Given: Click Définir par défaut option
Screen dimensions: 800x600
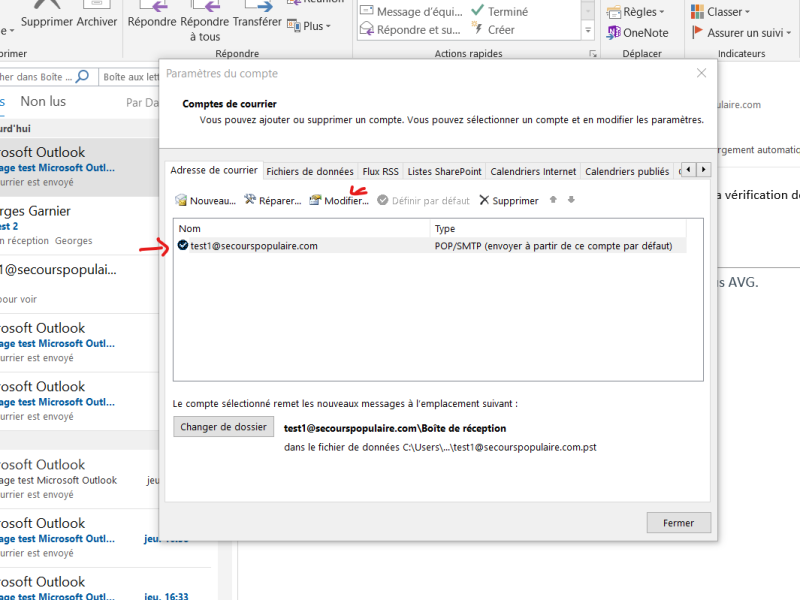Looking at the screenshot, I should [423, 201].
